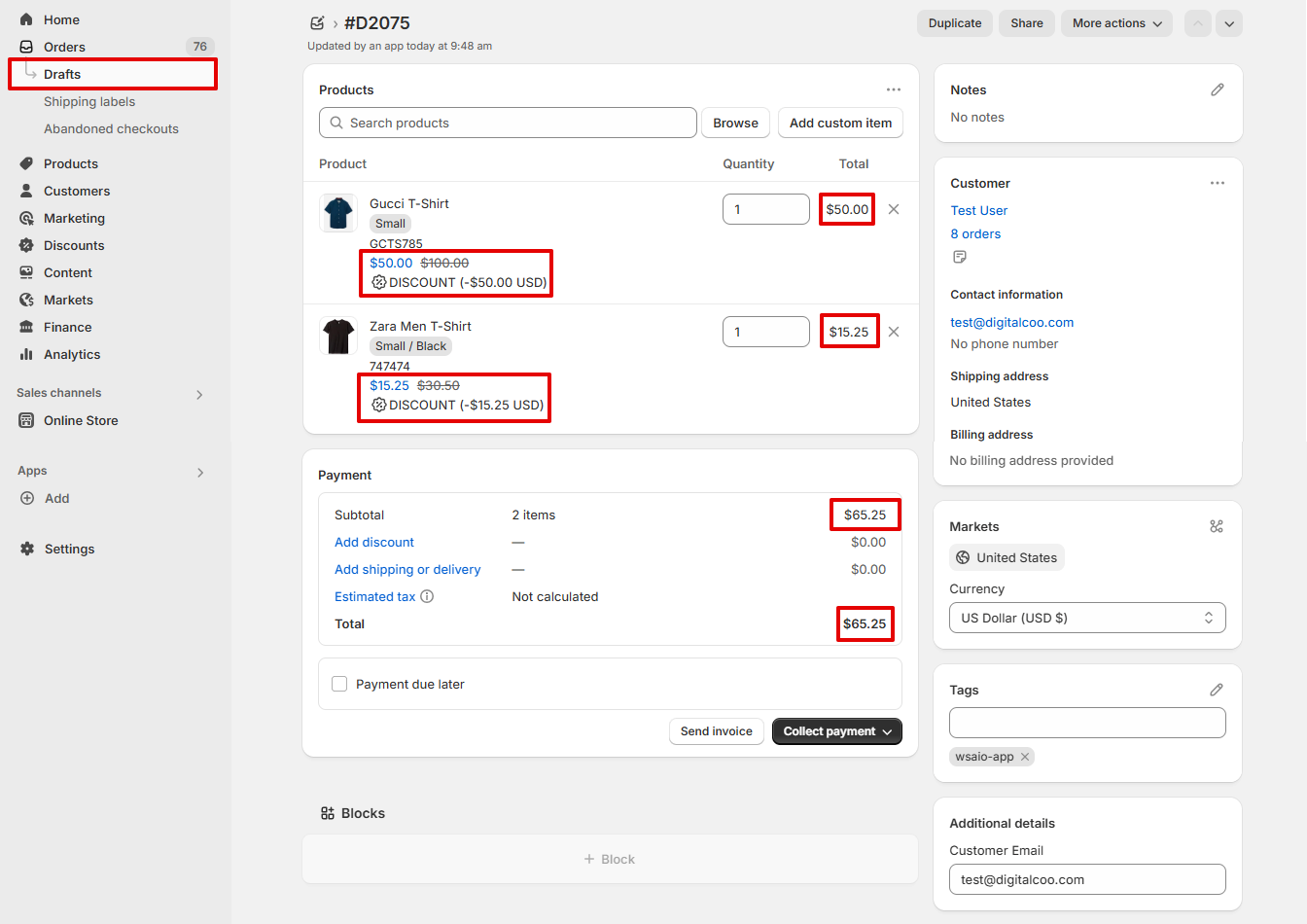
Task: Go to Abandoned checkouts in sidebar
Action: tap(111, 128)
